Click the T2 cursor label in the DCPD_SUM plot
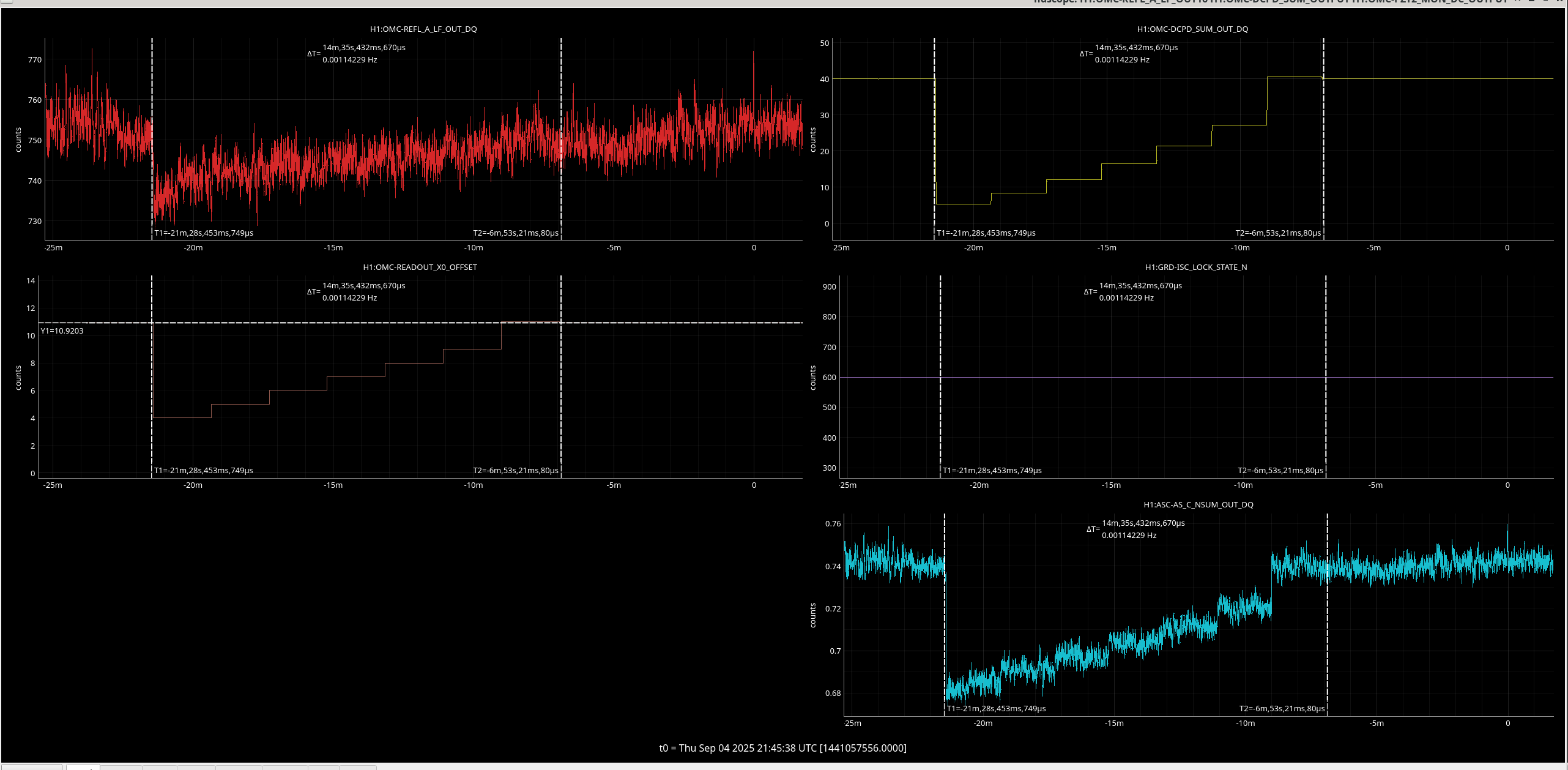1568x770 pixels. point(1277,233)
